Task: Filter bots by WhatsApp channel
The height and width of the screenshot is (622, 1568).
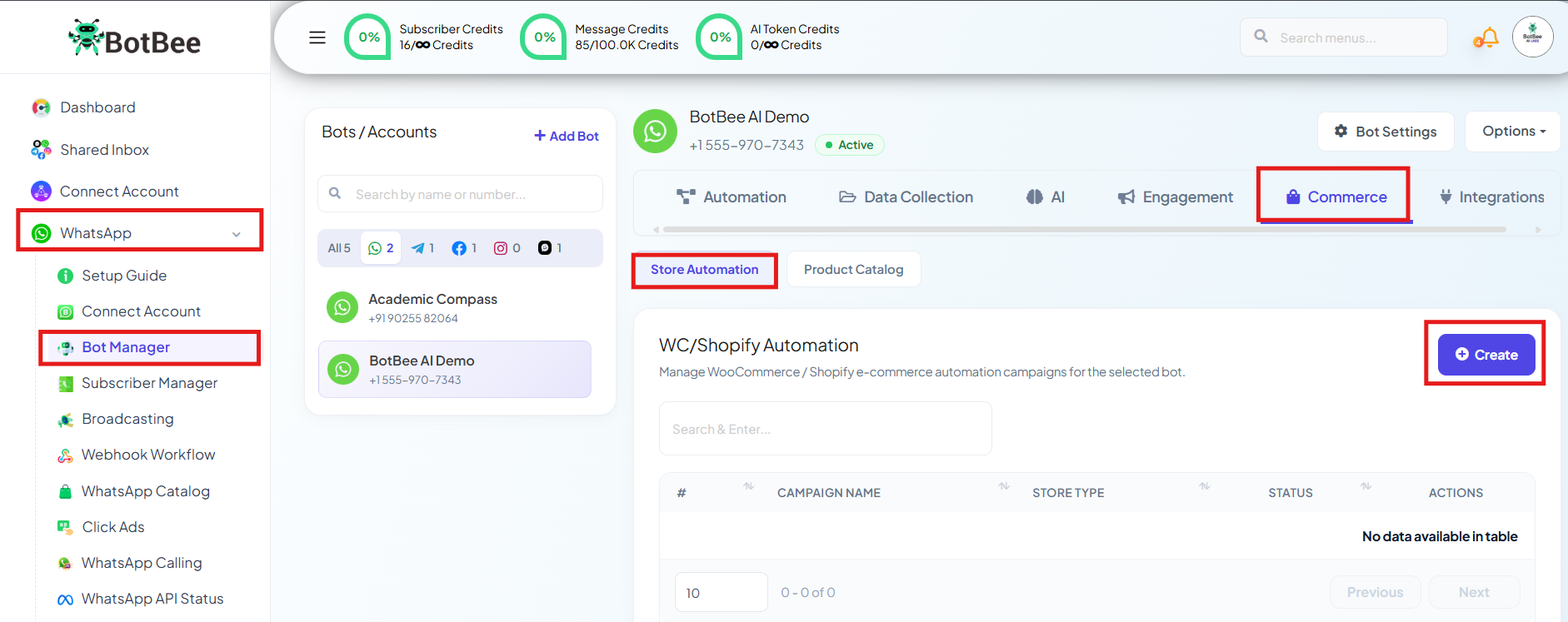Action: point(381,248)
